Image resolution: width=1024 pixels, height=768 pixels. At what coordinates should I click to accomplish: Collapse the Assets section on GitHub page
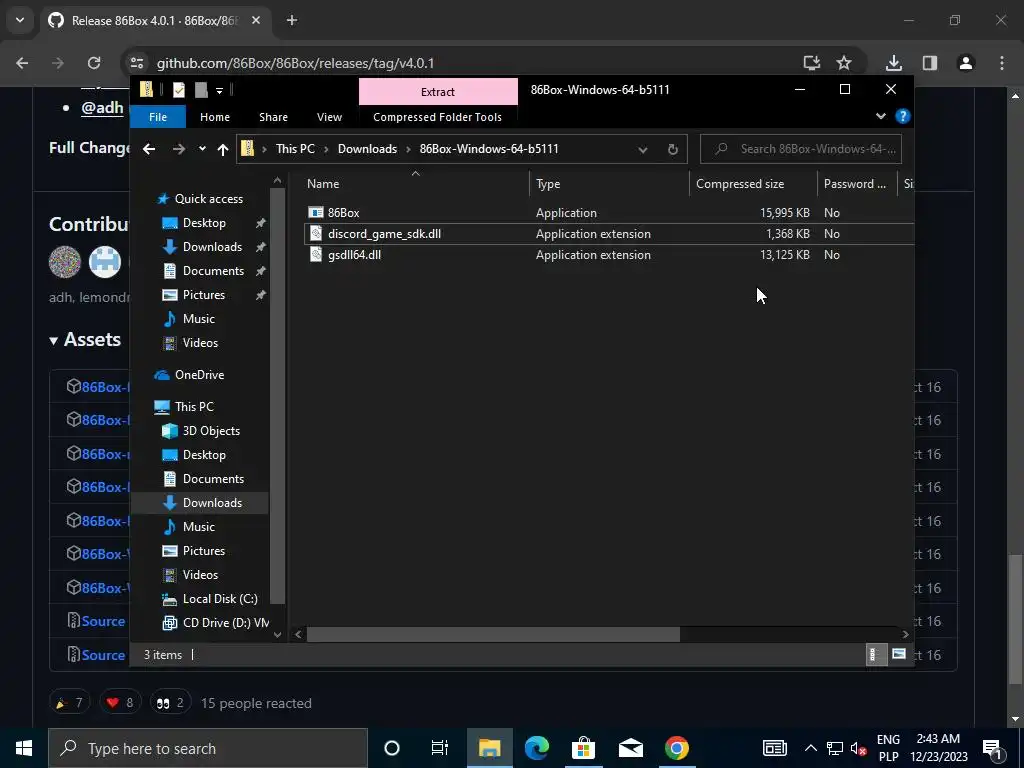point(85,340)
